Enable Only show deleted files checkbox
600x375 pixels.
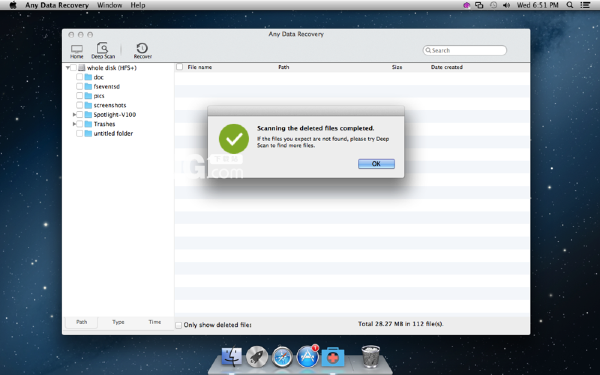coord(179,325)
